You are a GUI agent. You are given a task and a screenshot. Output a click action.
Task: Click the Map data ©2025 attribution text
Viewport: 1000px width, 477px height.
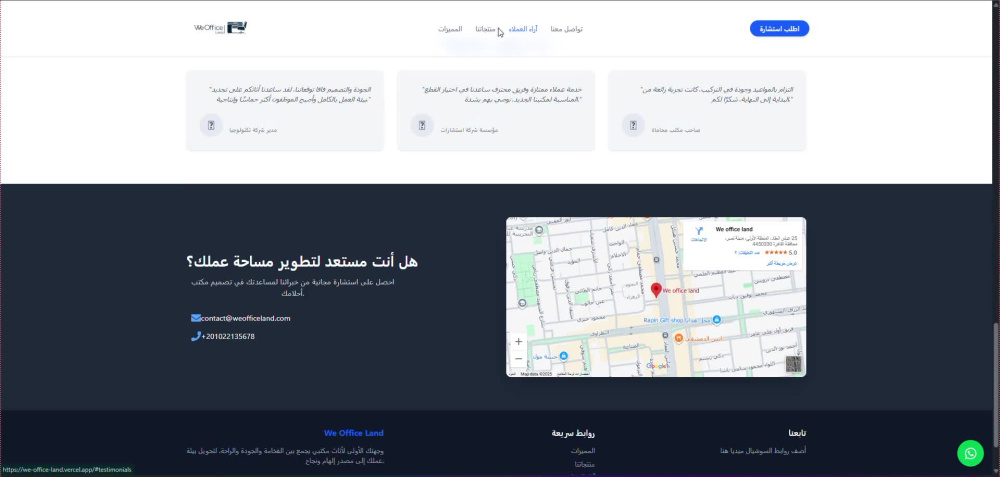pos(536,374)
